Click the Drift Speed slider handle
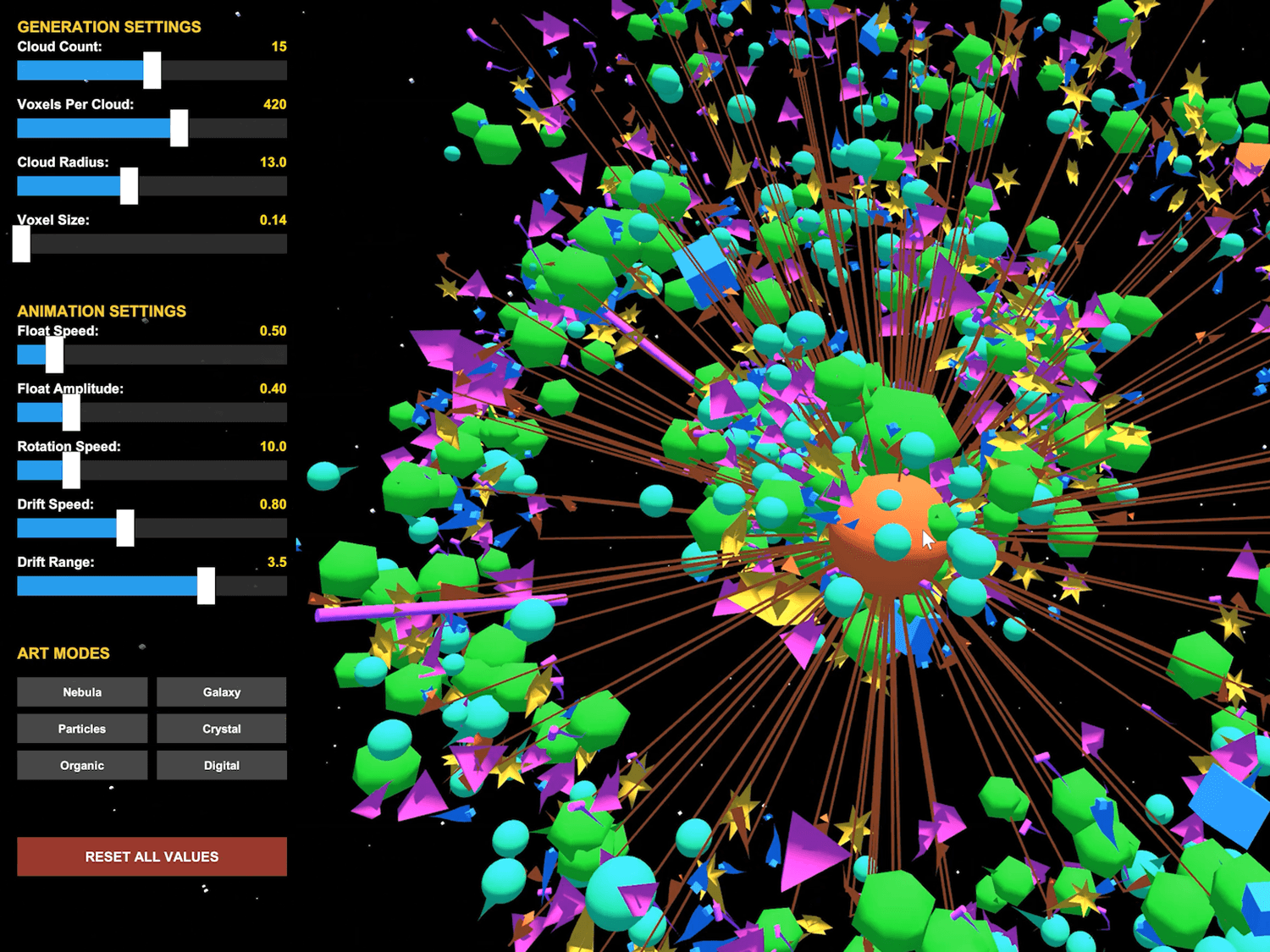The image size is (1270, 952). (125, 528)
